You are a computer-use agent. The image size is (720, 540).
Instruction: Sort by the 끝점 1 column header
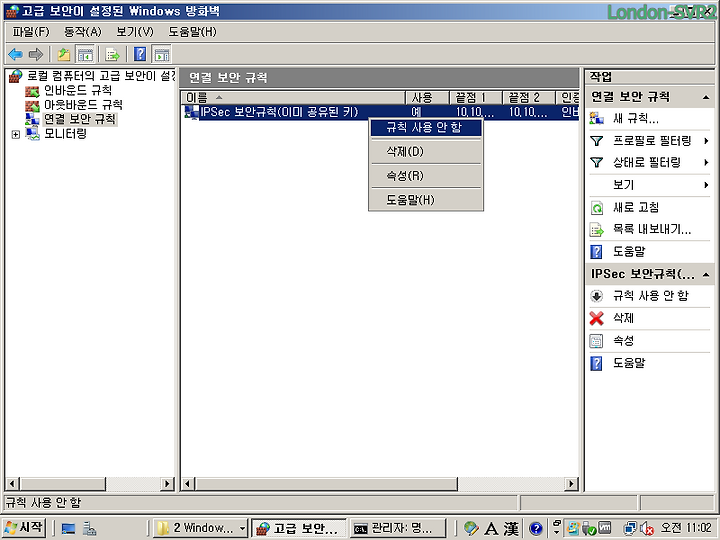(x=475, y=97)
